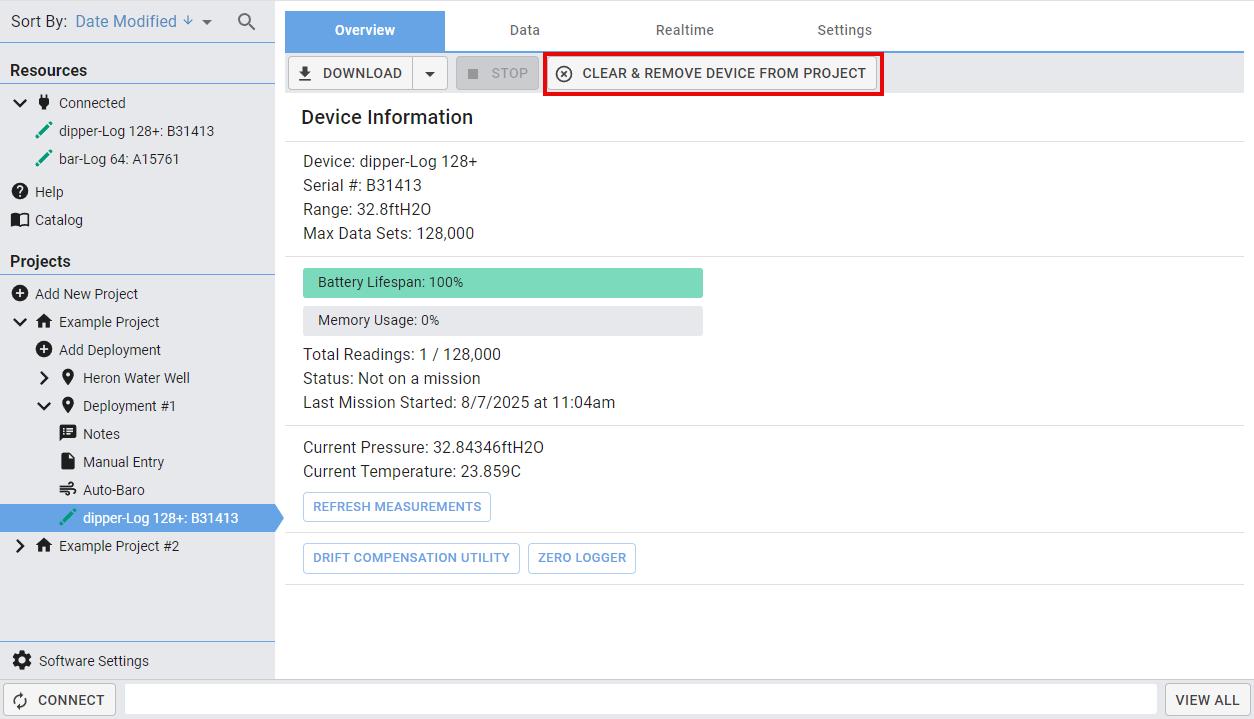This screenshot has width=1254, height=719.
Task: Click the search magnifier icon in sidebar
Action: pos(246,21)
